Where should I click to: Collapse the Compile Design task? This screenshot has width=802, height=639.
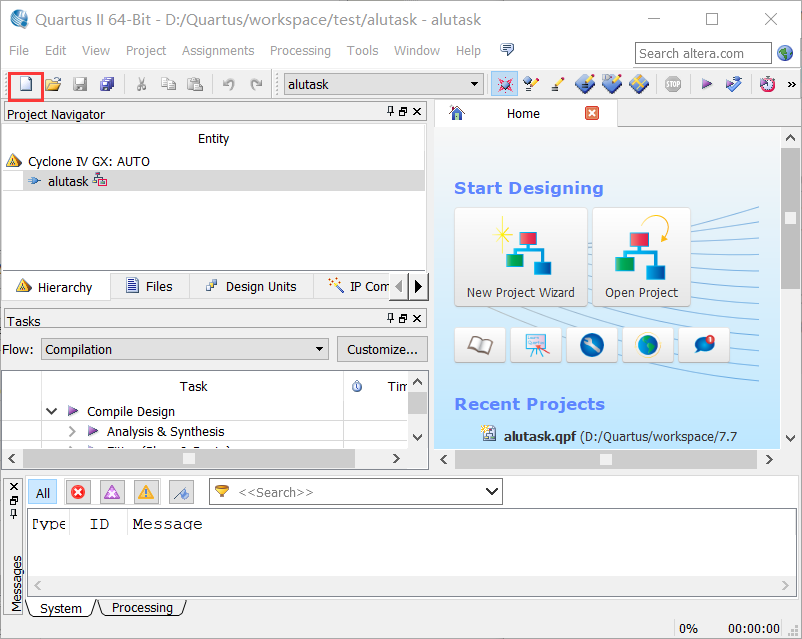tap(51, 411)
